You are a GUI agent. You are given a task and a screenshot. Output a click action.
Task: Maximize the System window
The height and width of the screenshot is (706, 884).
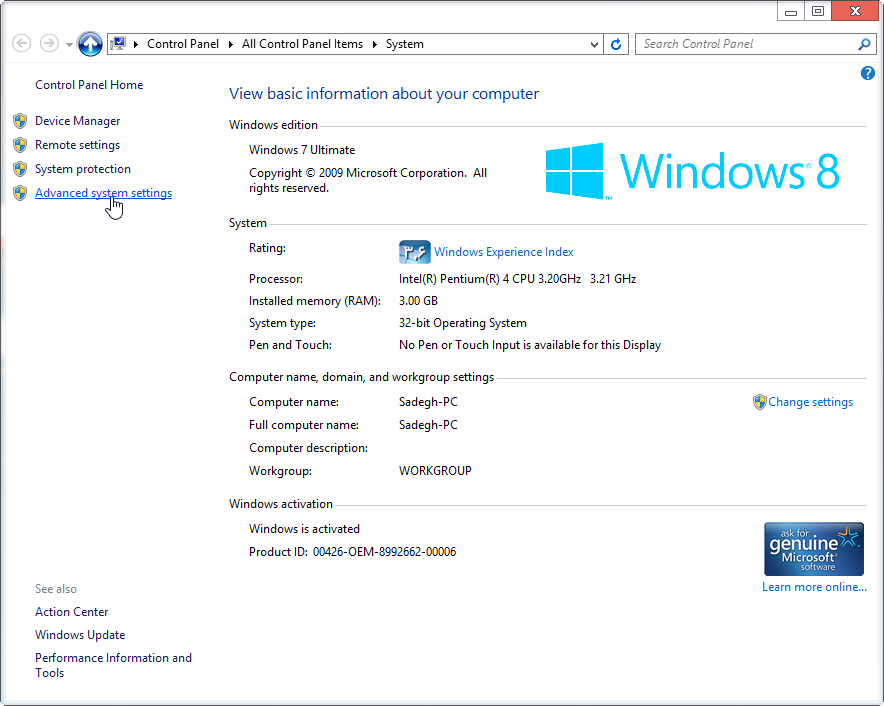tap(818, 11)
